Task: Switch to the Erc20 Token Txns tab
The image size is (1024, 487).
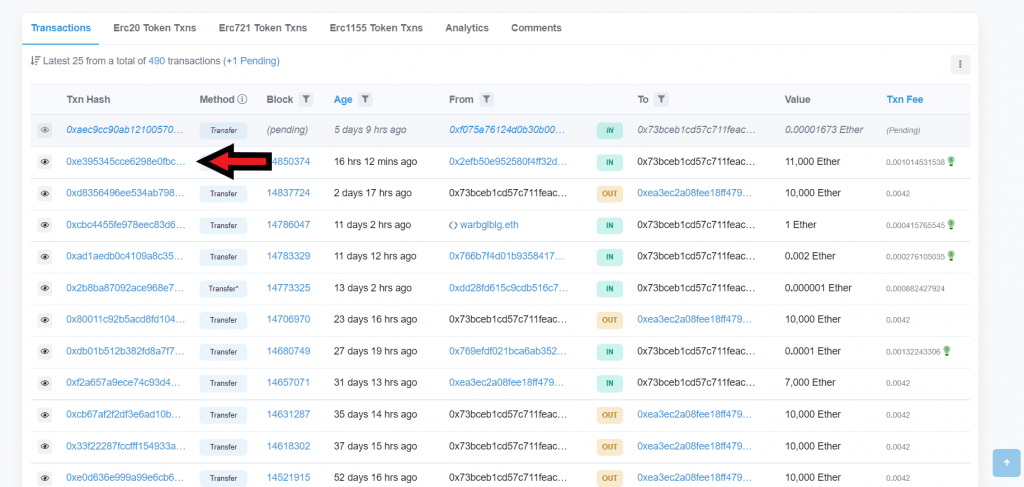Action: [x=154, y=28]
